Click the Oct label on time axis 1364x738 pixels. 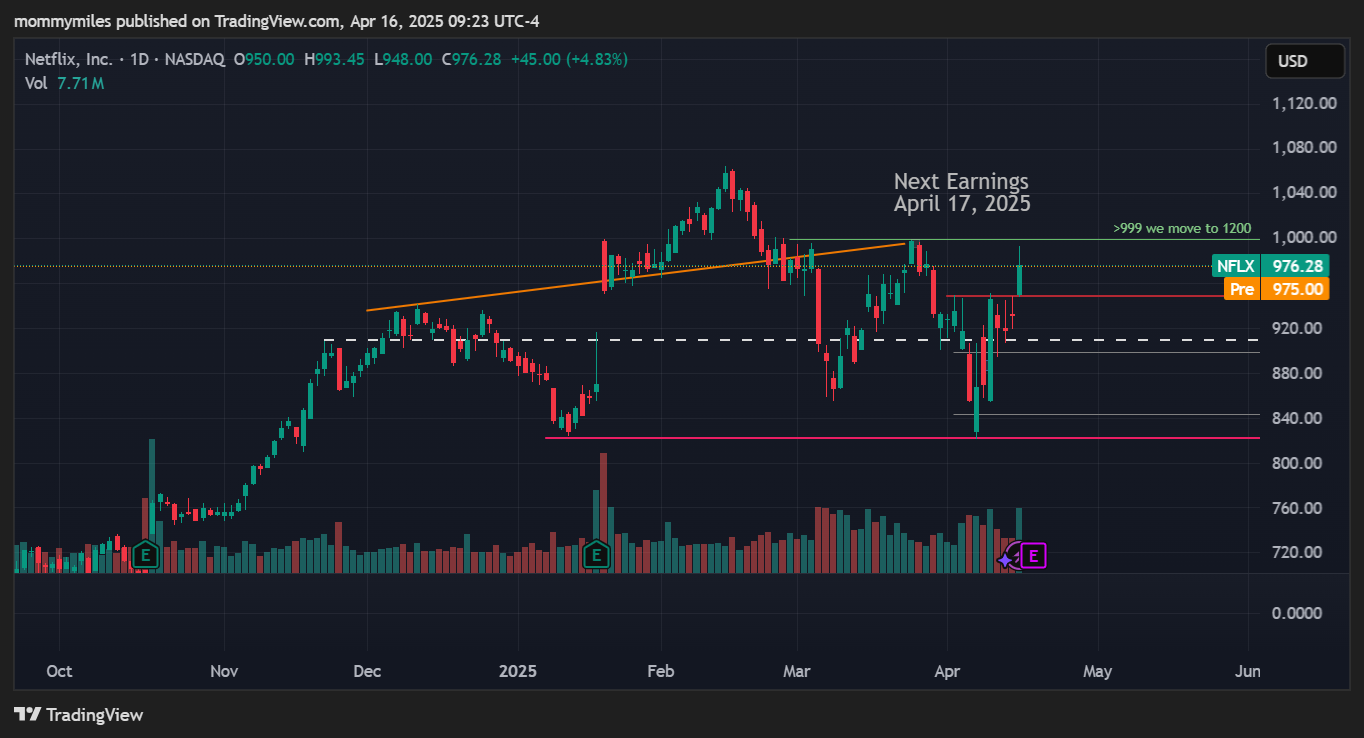[x=59, y=671]
